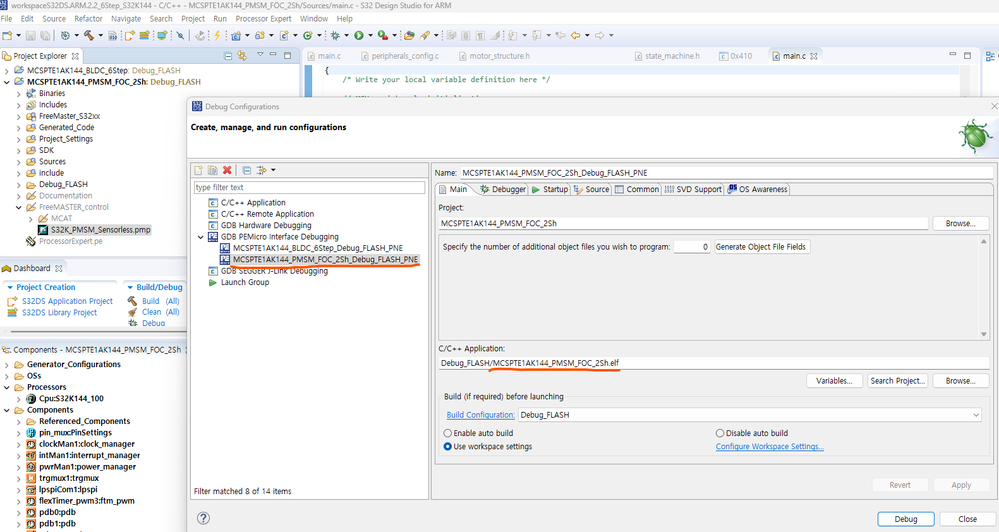Collapse the FreeMASTER_control folder

(19, 208)
